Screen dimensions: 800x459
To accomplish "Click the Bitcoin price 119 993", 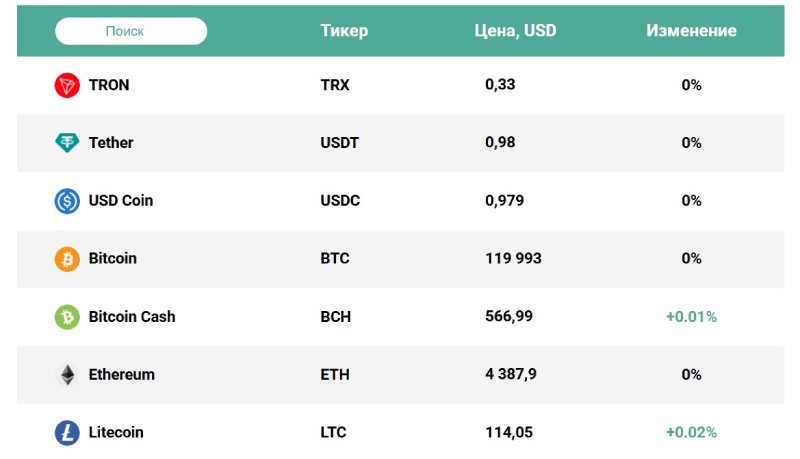I will coord(513,259).
